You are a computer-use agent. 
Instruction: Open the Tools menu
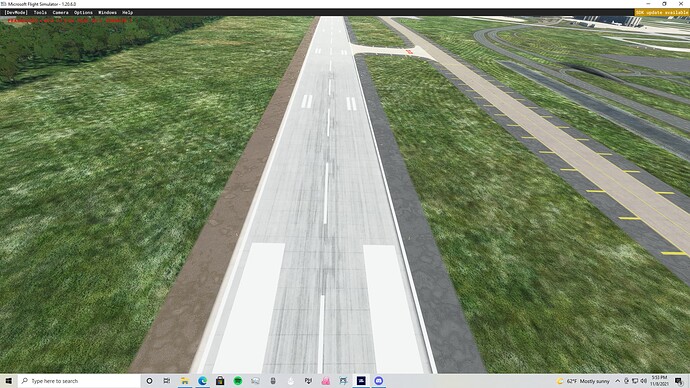(40, 12)
